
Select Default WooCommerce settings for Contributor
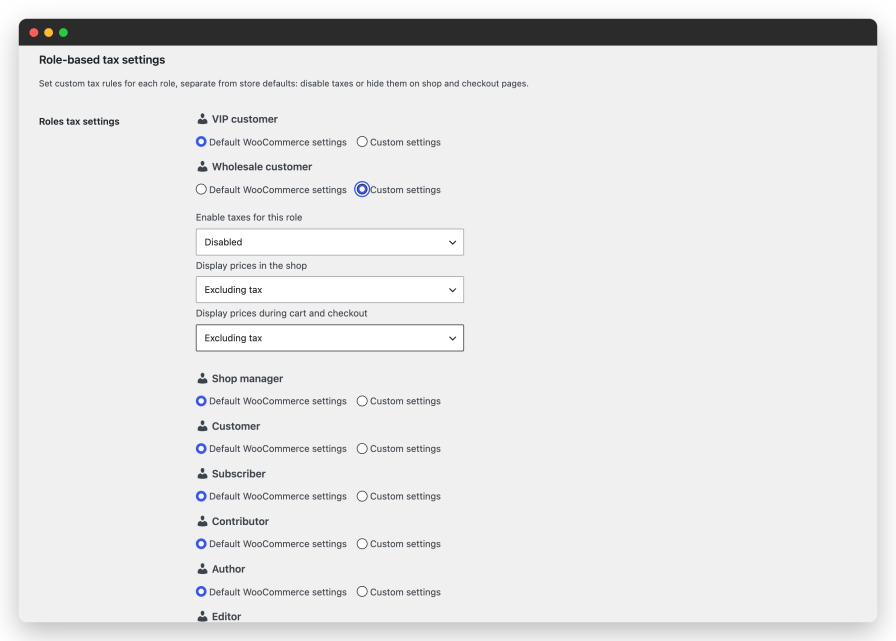coord(201,544)
